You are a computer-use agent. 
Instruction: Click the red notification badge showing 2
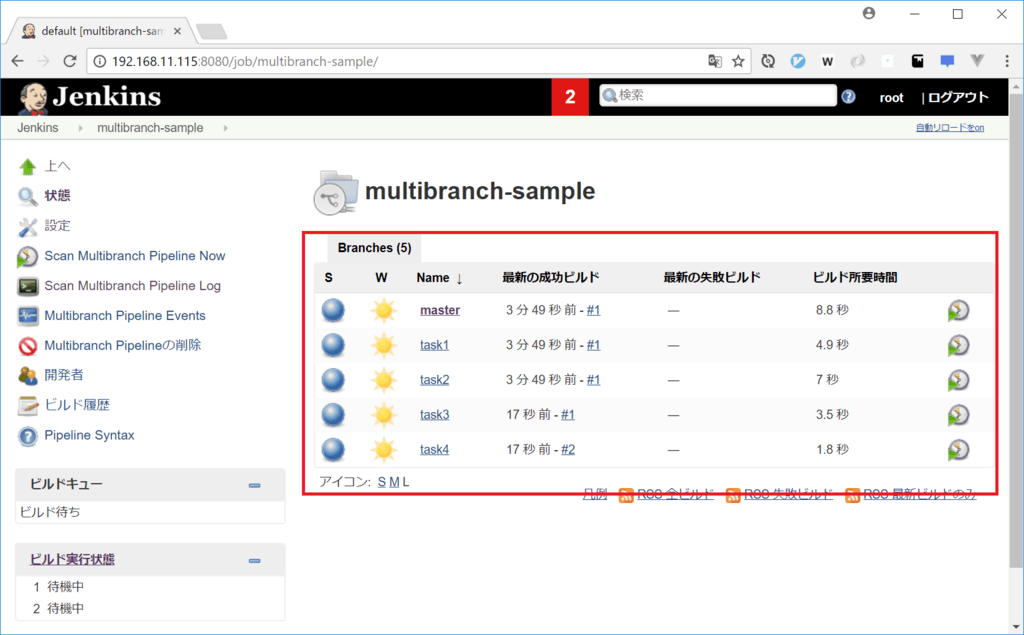coord(570,97)
